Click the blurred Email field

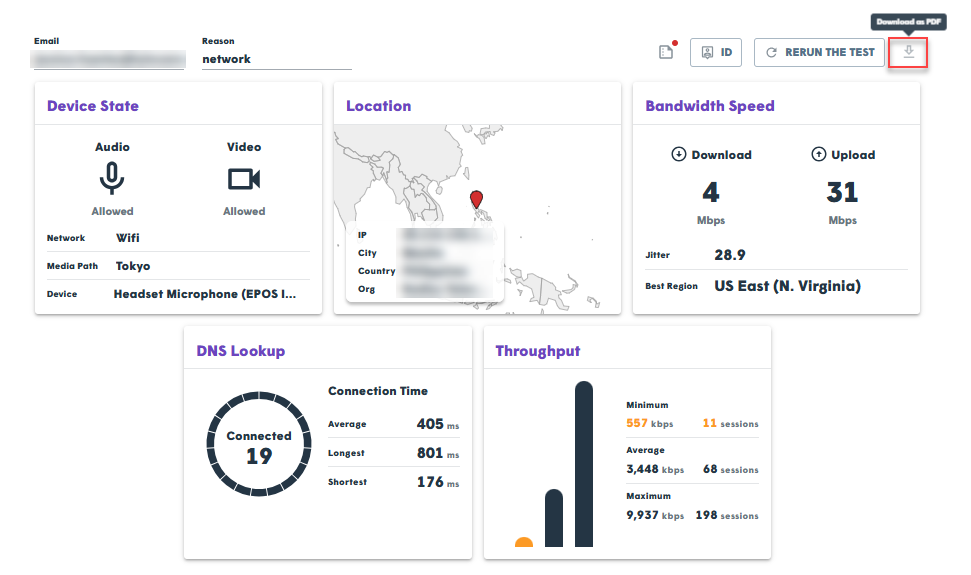108,59
